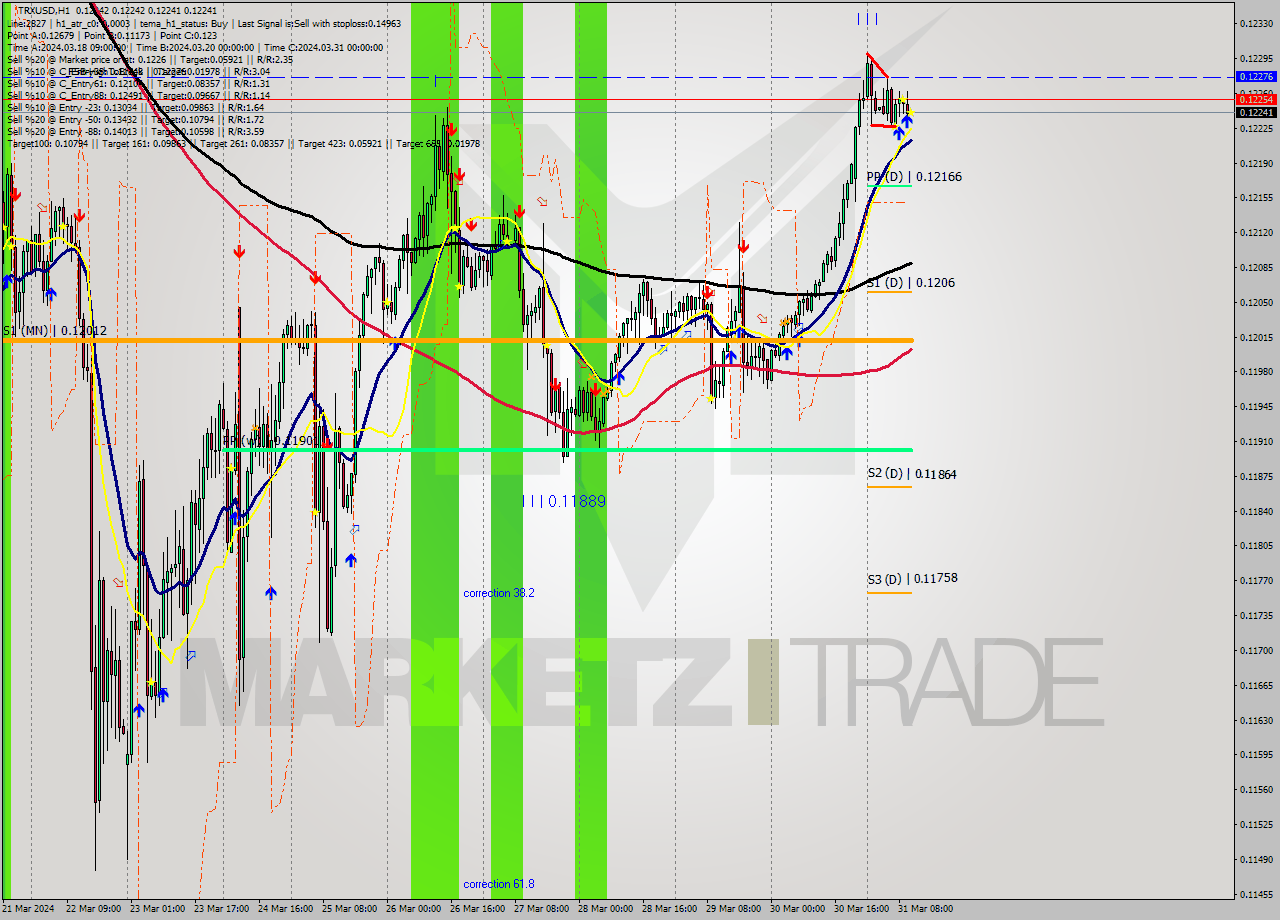1280x920 pixels.
Task: Click the '26 Mar 16:00' time label
Action: tap(476, 909)
